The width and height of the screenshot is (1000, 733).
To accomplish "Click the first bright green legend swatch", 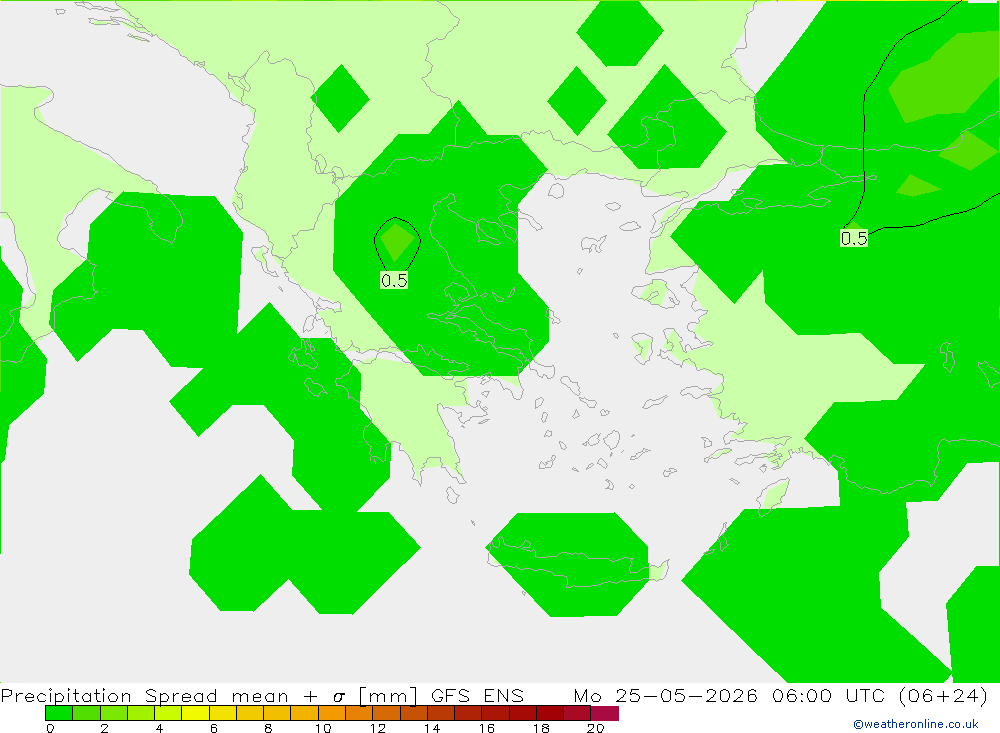I will coord(59,713).
